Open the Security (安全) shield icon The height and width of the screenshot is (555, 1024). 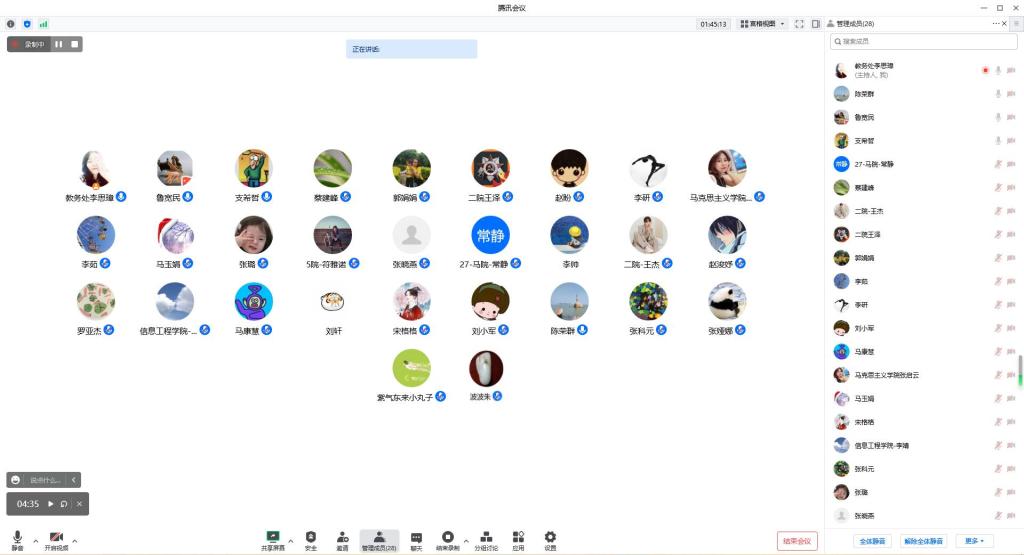pyautogui.click(x=310, y=537)
